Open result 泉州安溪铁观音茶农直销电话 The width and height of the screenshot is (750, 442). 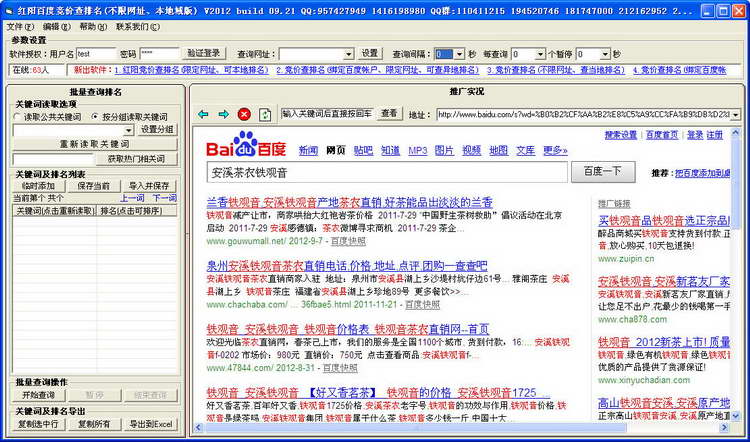[x=347, y=265]
